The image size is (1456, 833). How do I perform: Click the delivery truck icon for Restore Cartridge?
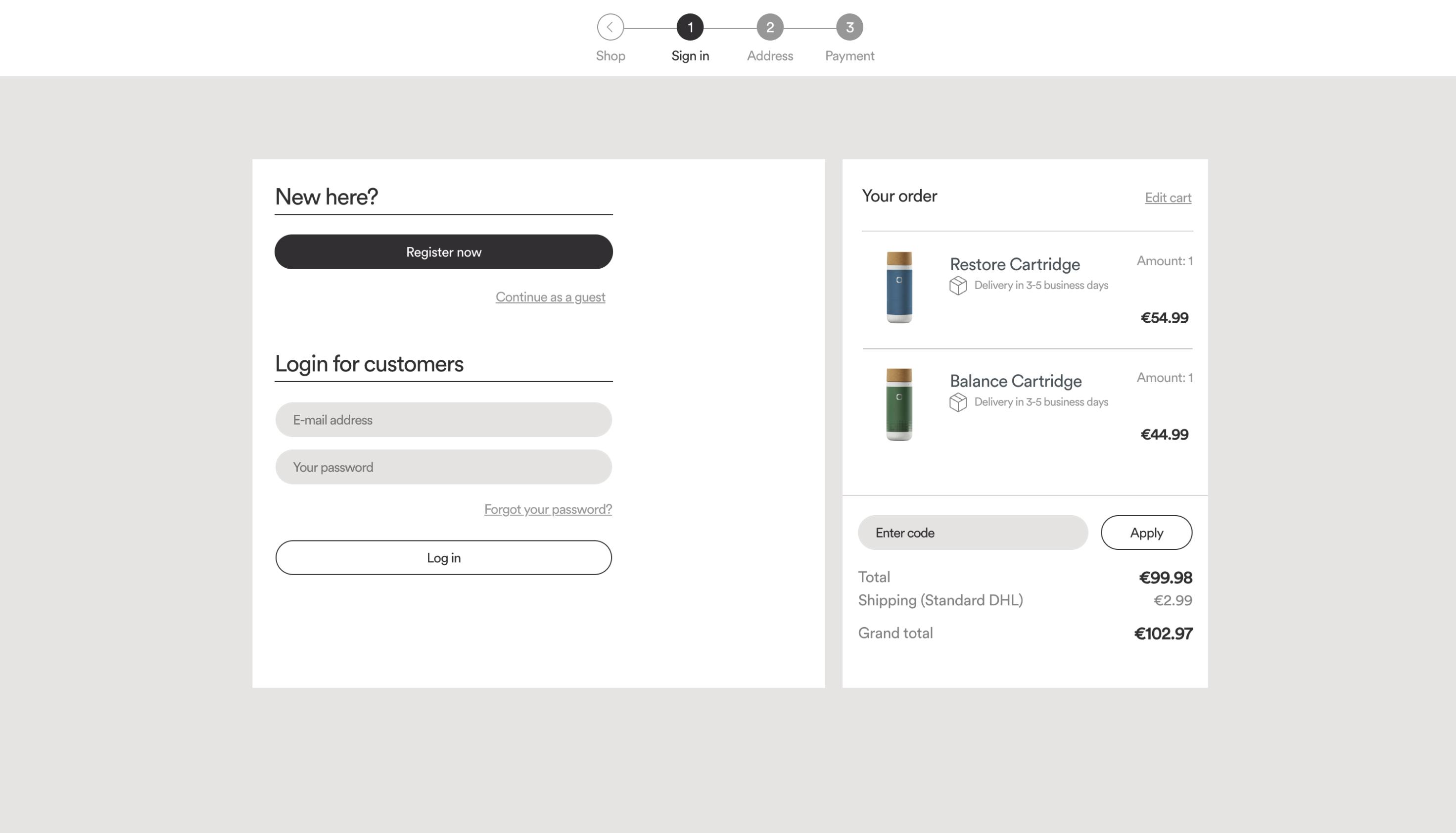tap(958, 286)
